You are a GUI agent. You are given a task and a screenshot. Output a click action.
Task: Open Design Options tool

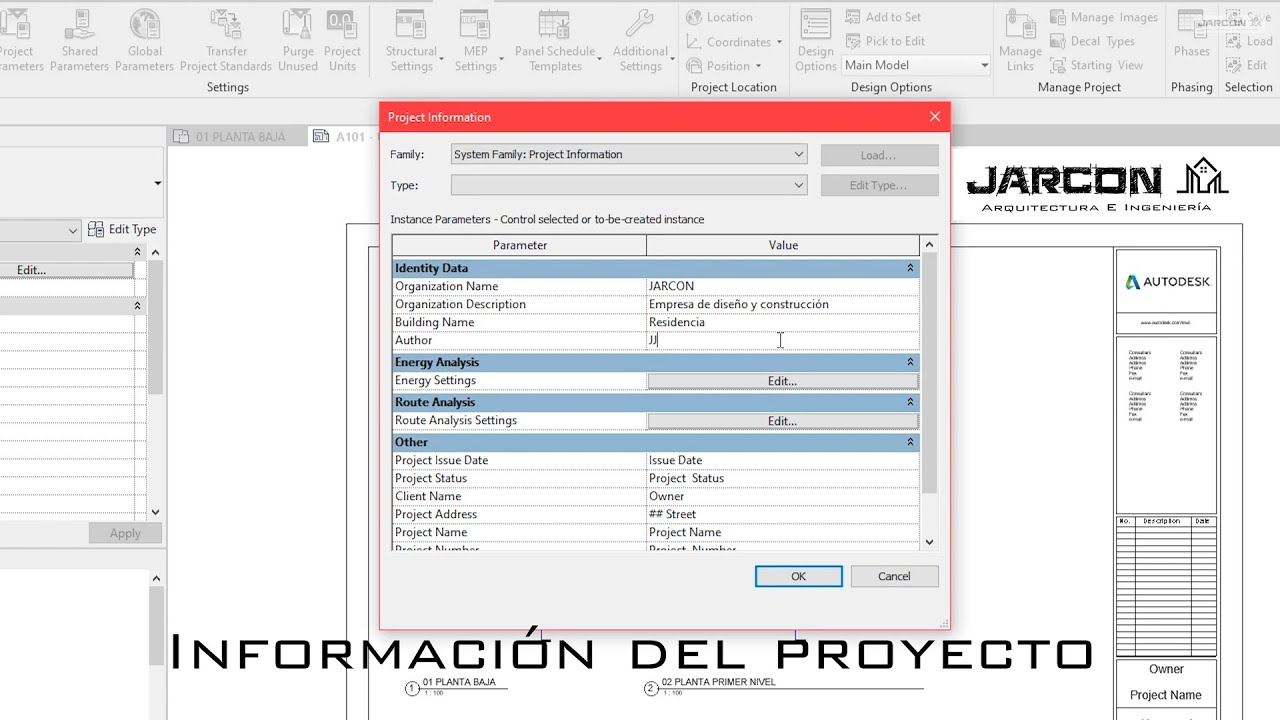[x=816, y=40]
